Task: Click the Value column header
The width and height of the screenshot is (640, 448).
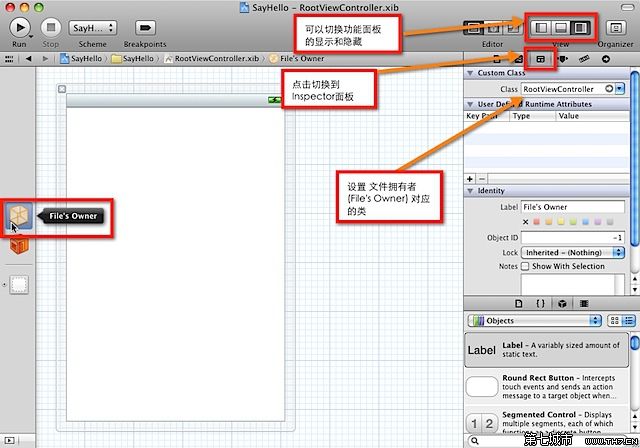Action: click(x=592, y=116)
